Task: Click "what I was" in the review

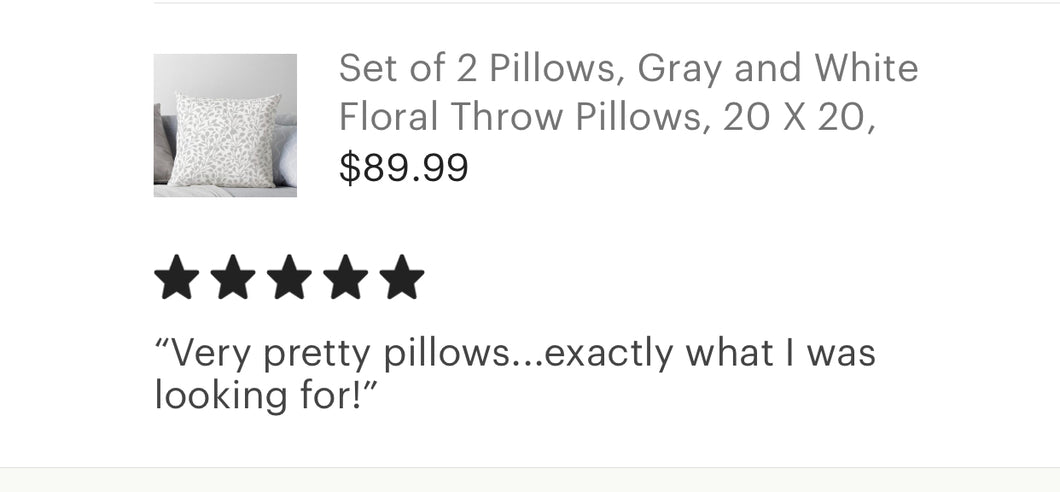Action: [x=779, y=353]
